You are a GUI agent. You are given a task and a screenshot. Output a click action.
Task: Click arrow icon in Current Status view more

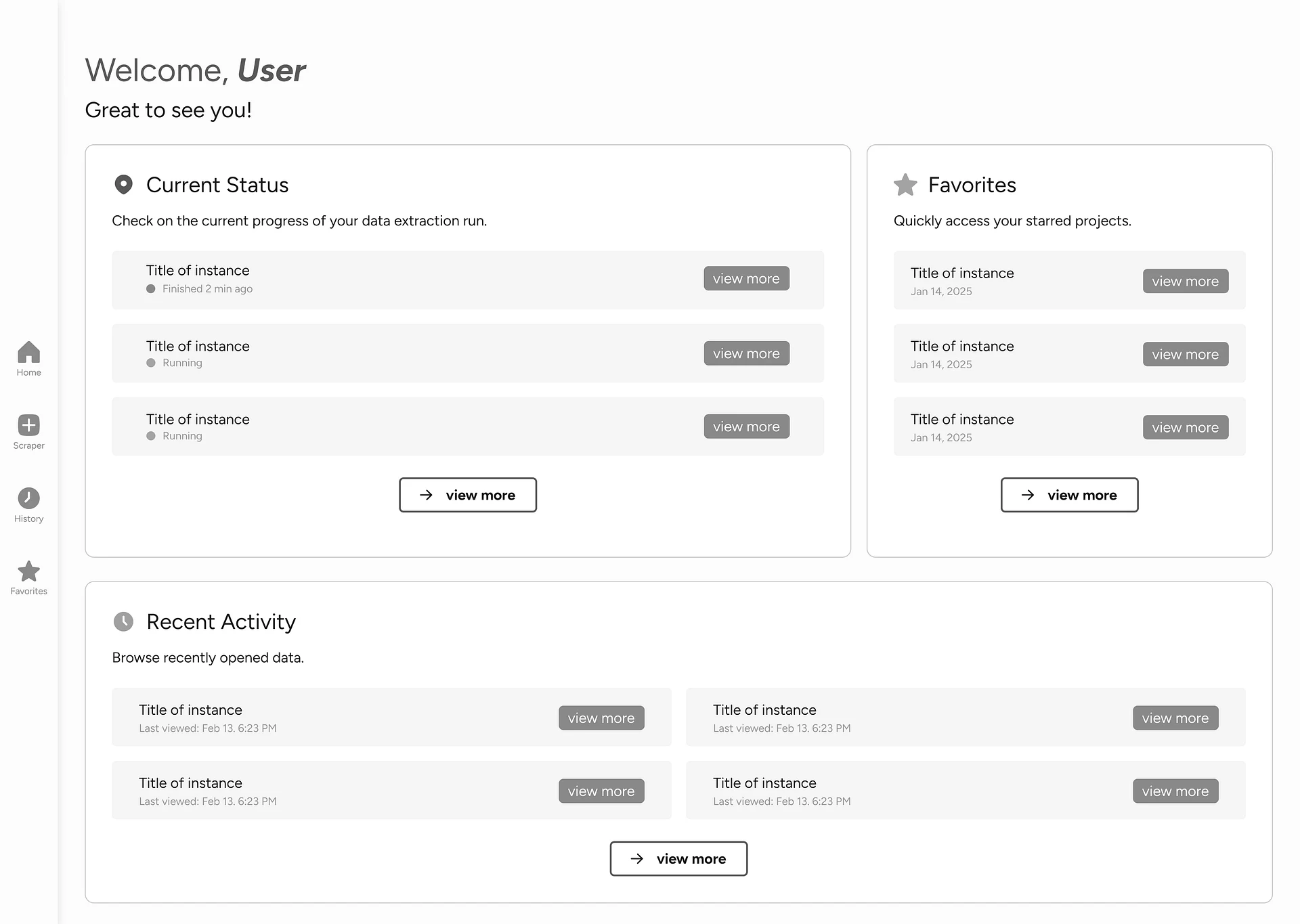pyautogui.click(x=426, y=495)
